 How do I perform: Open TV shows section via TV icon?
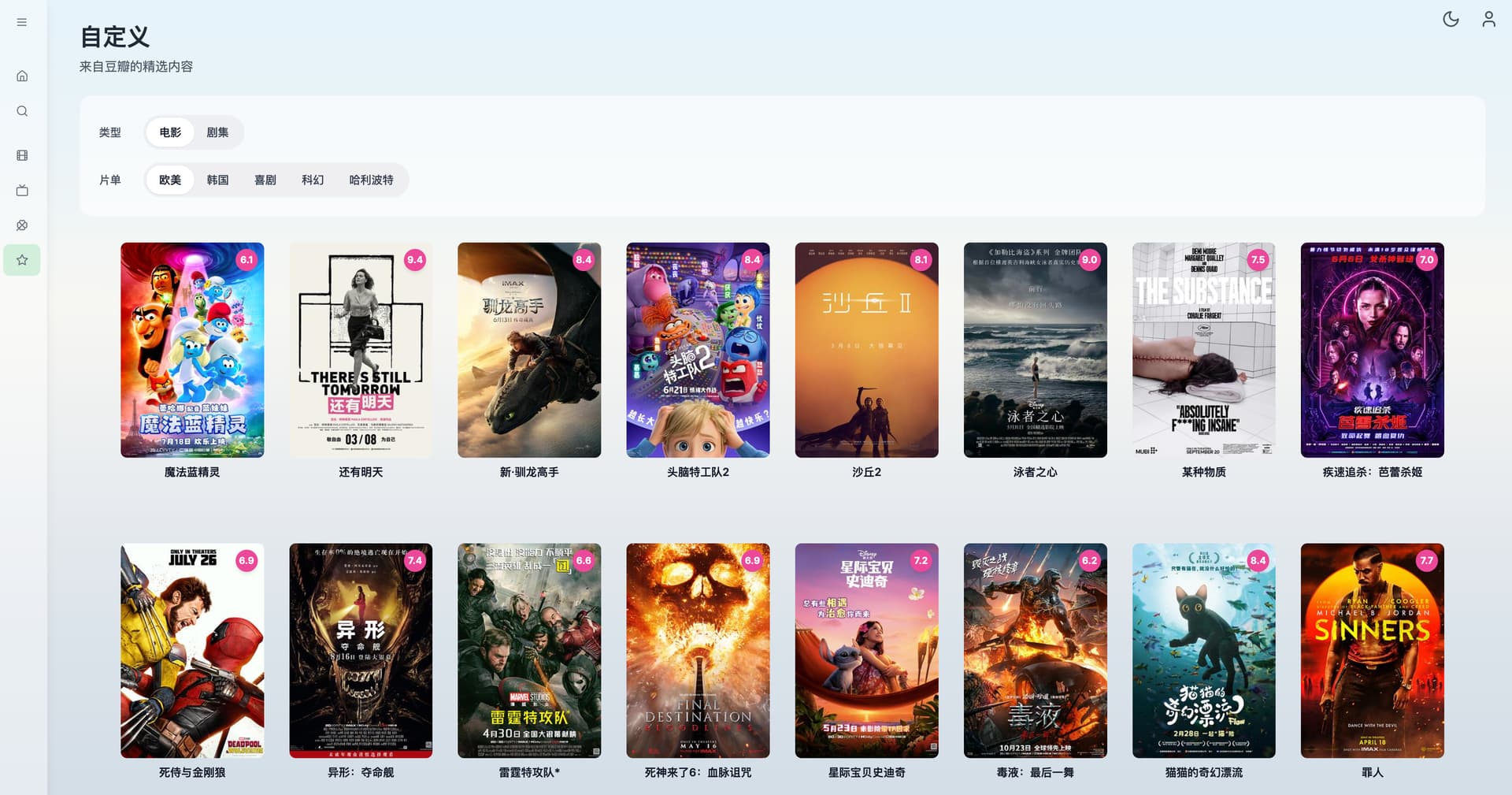click(x=22, y=190)
